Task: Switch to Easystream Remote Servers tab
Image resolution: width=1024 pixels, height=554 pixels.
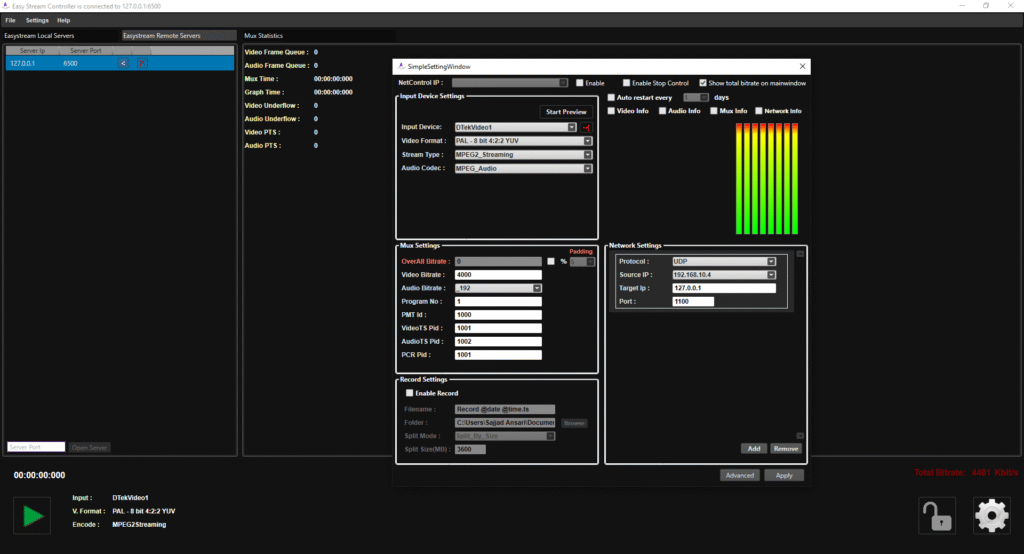Action: pos(161,36)
